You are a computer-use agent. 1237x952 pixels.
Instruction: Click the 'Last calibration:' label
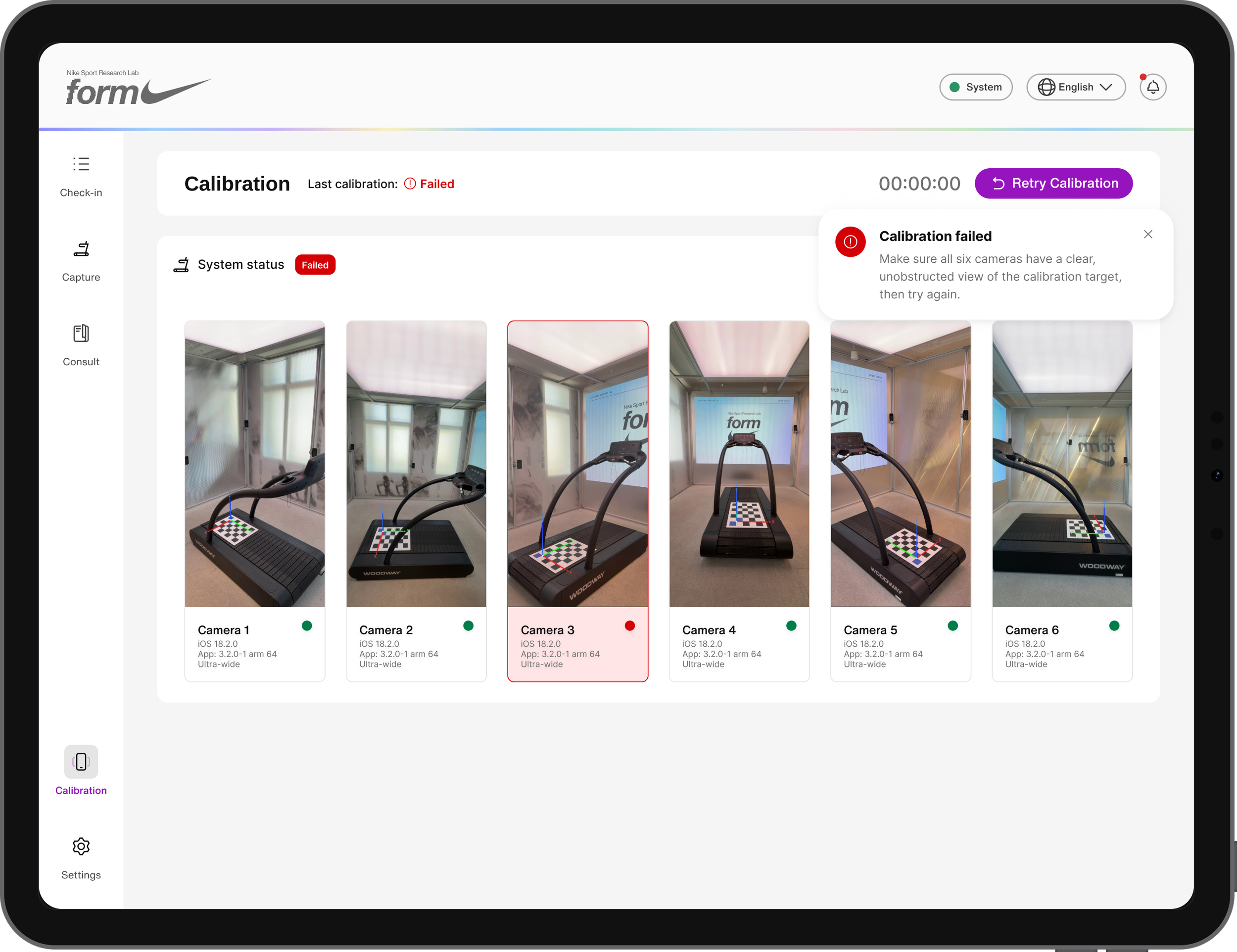point(352,184)
